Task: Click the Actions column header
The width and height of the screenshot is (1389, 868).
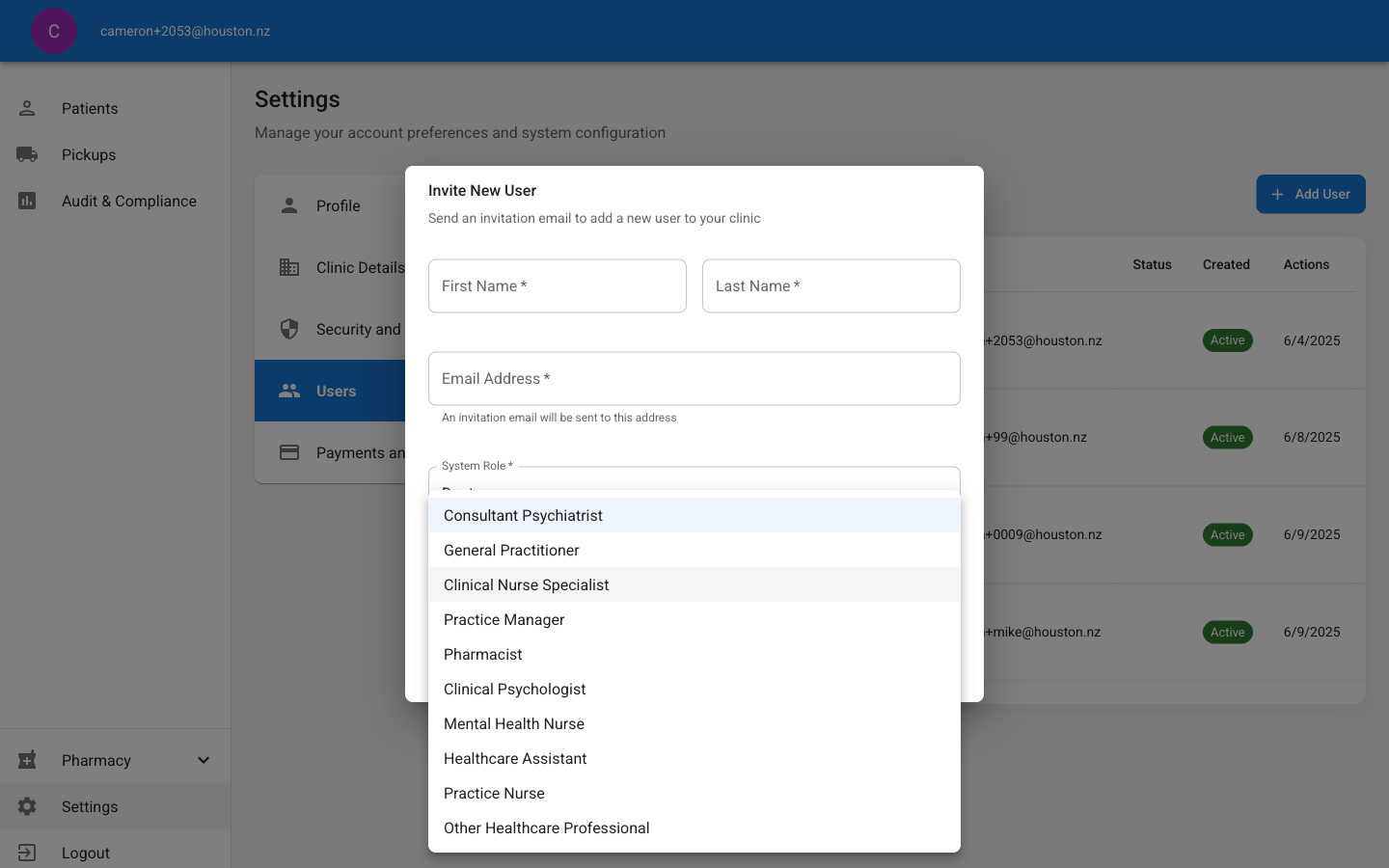Action: (x=1306, y=264)
